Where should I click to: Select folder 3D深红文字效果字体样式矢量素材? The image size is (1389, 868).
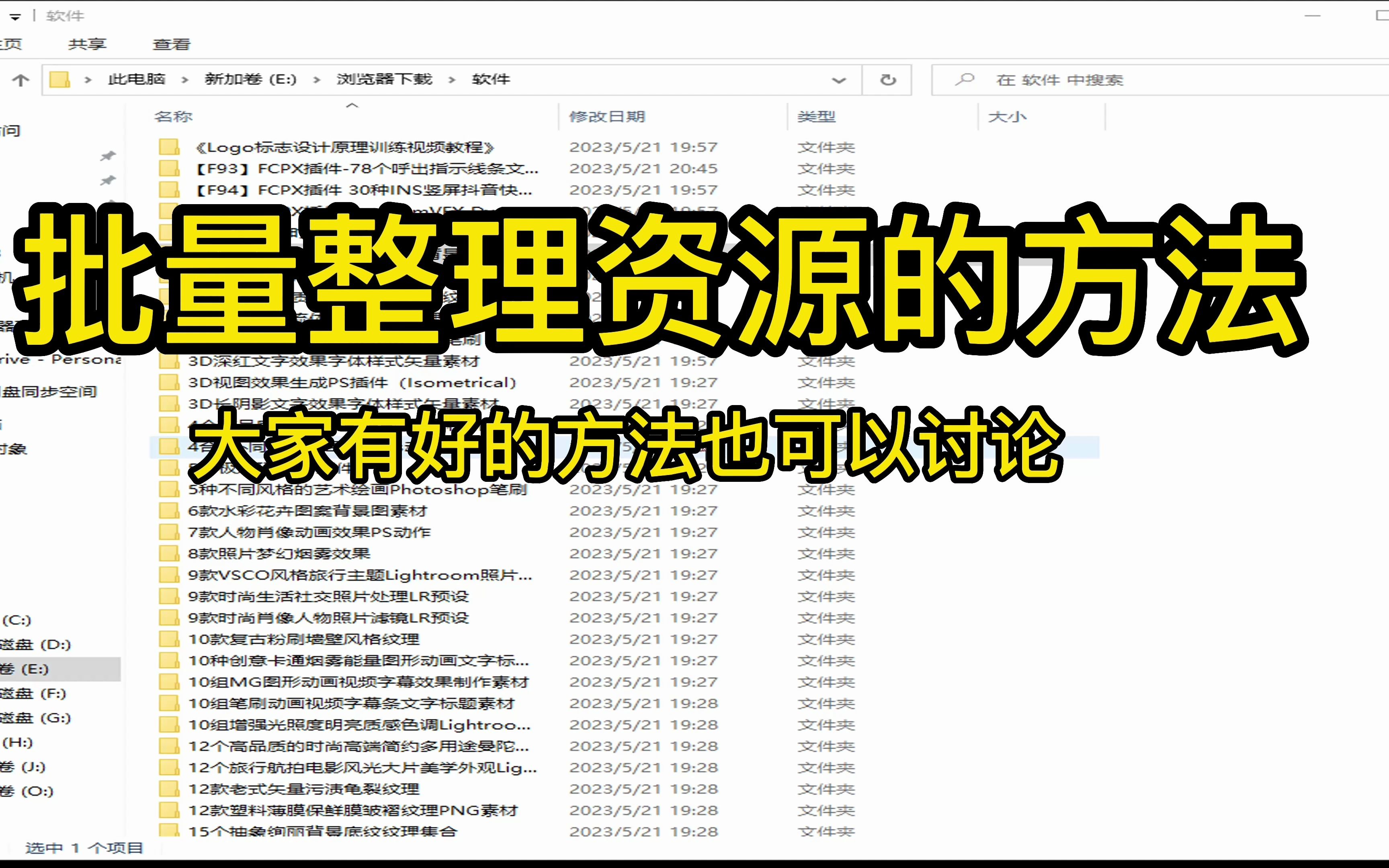[x=334, y=361]
